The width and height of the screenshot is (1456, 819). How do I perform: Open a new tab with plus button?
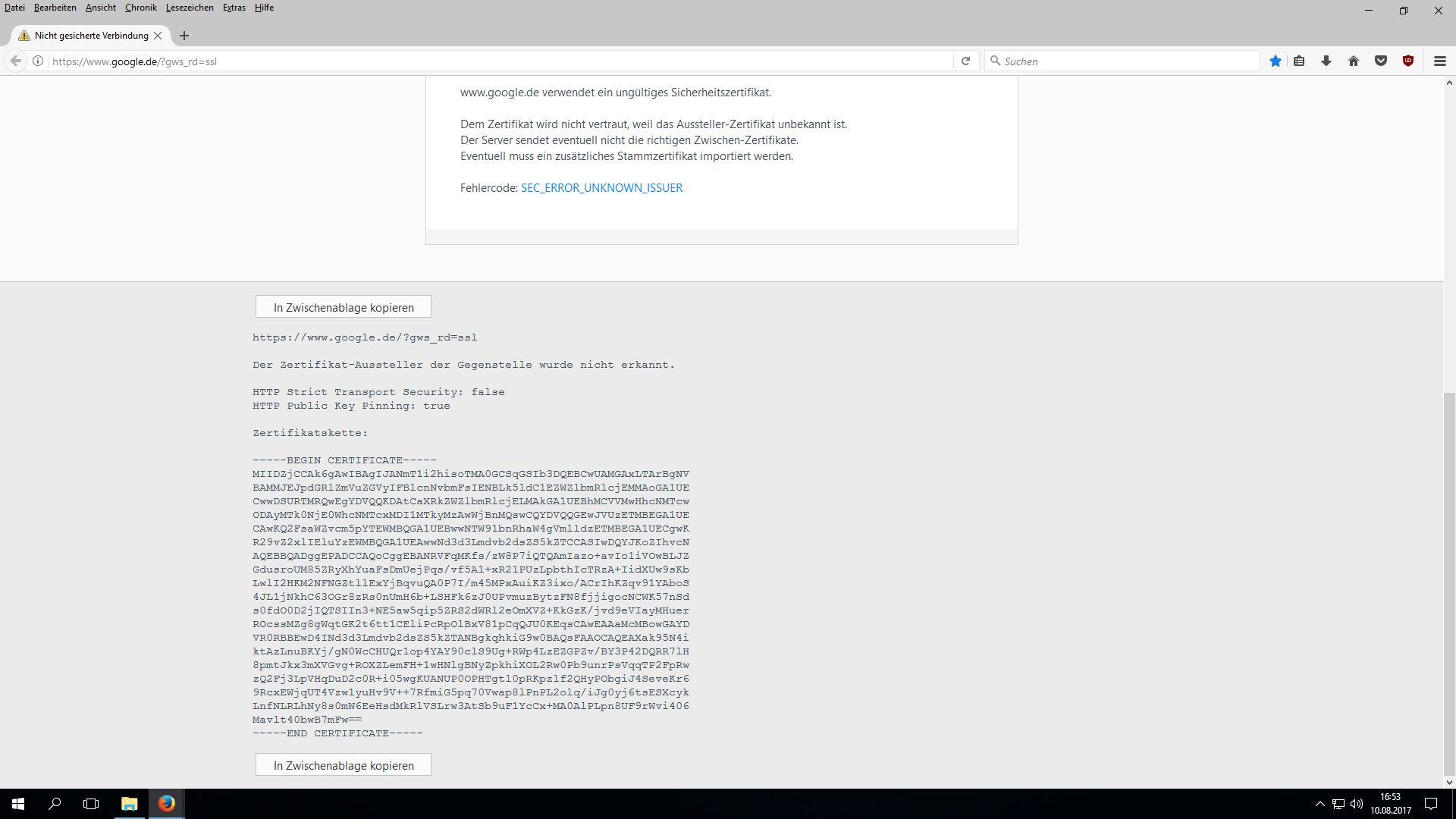tap(184, 36)
